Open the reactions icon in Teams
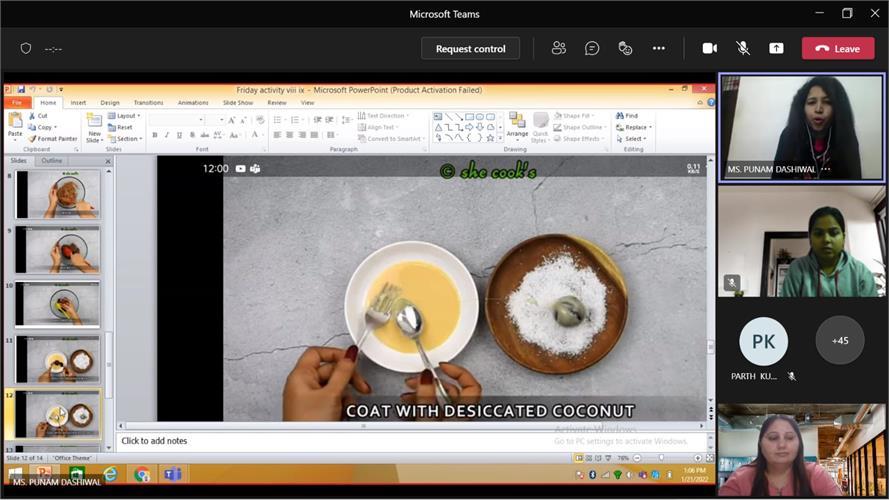Viewport: 889px width, 500px height. click(x=625, y=48)
